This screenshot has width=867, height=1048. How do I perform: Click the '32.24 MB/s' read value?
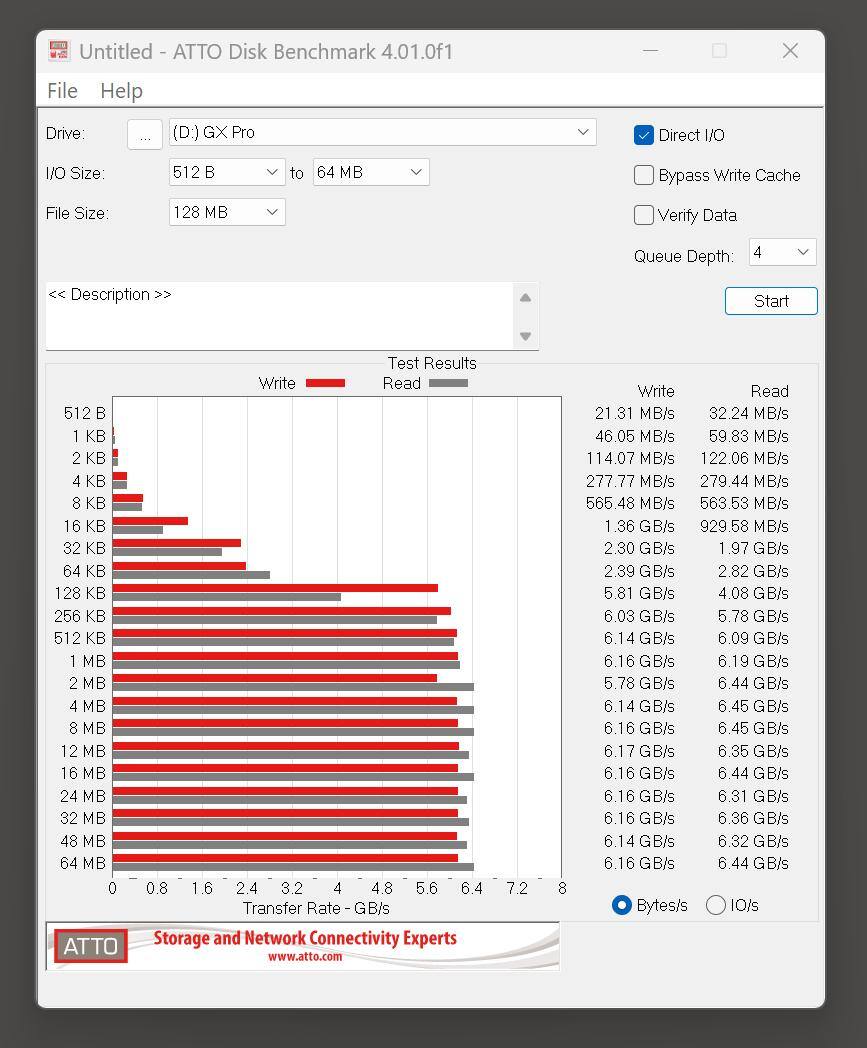click(749, 413)
